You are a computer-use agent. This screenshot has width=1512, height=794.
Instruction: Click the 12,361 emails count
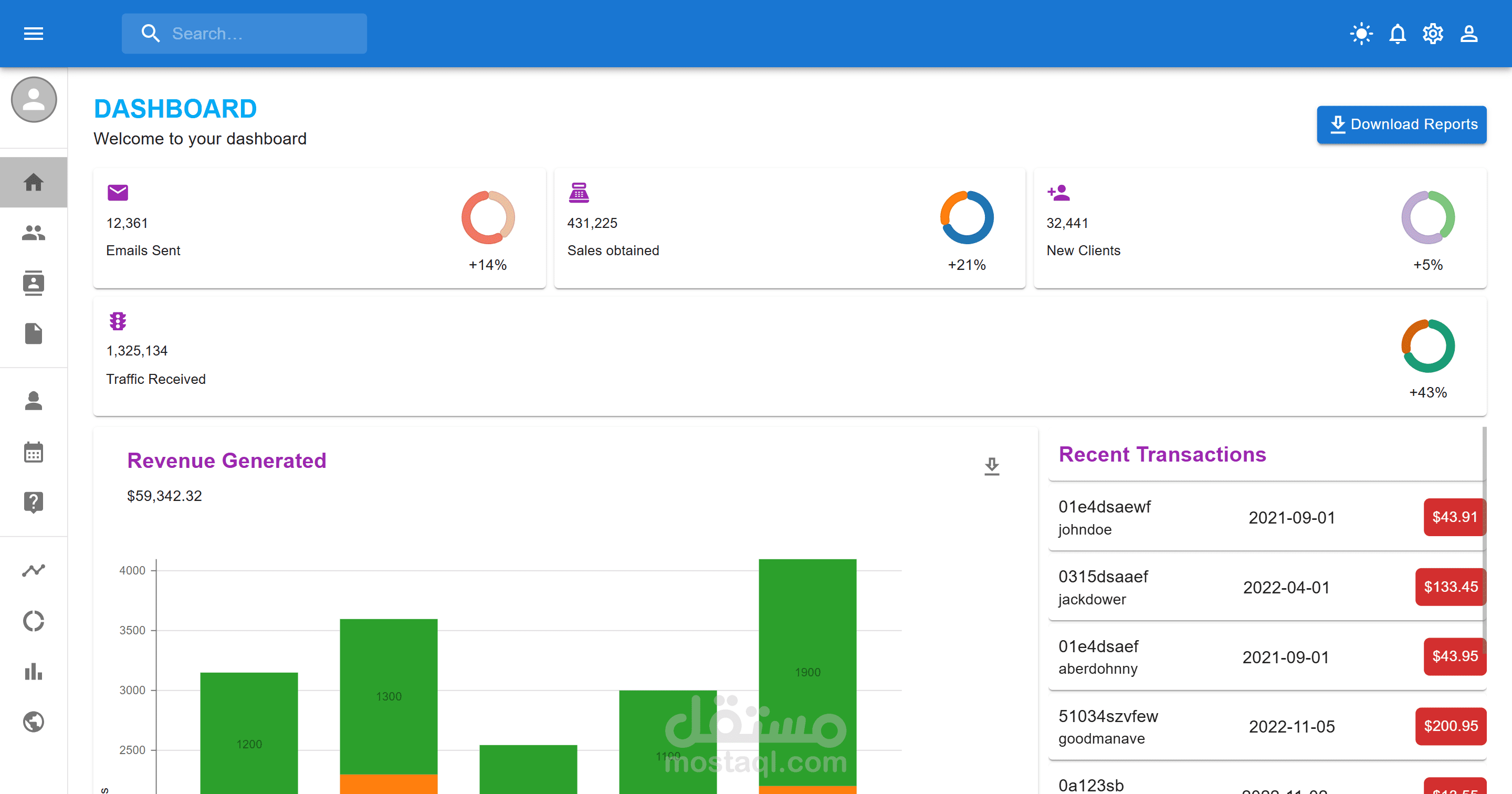[127, 223]
